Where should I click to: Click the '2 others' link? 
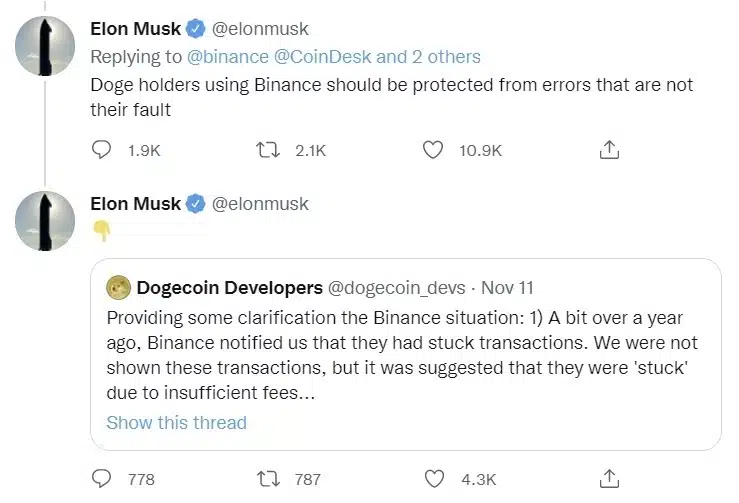tap(443, 57)
